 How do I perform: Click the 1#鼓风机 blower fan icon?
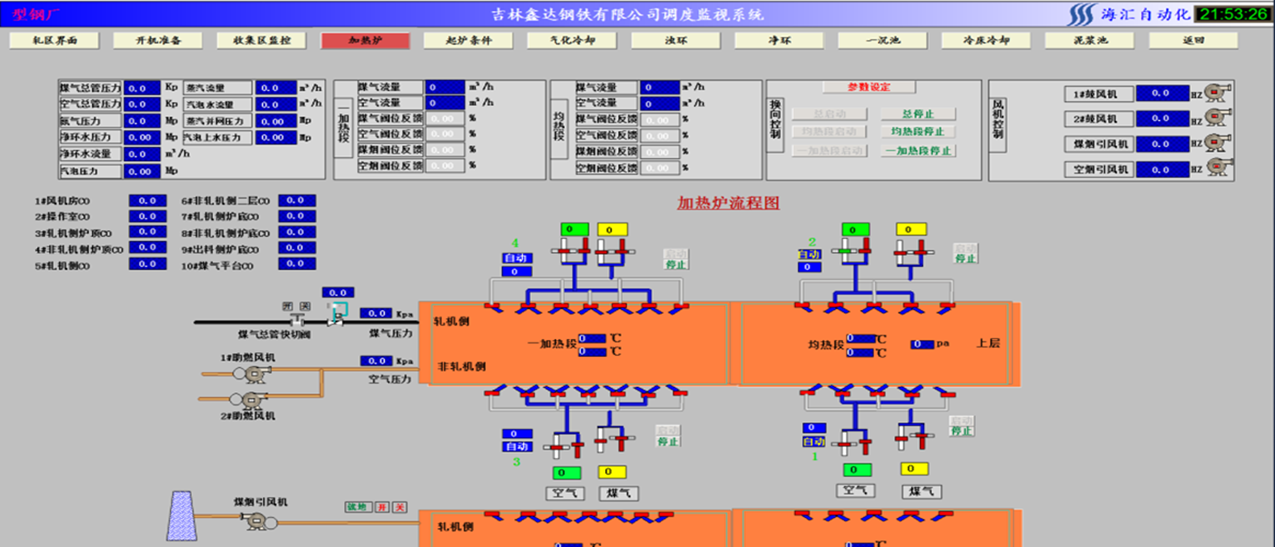pos(1216,93)
